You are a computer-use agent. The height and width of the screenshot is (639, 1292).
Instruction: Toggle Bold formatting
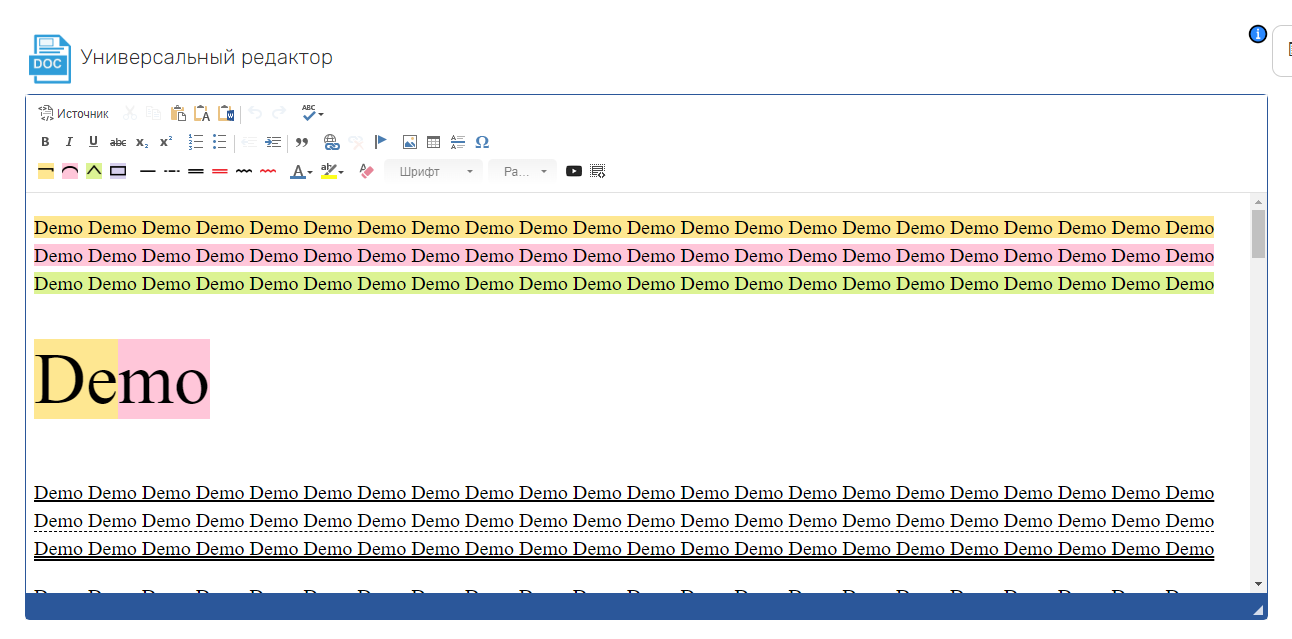pyautogui.click(x=45, y=142)
